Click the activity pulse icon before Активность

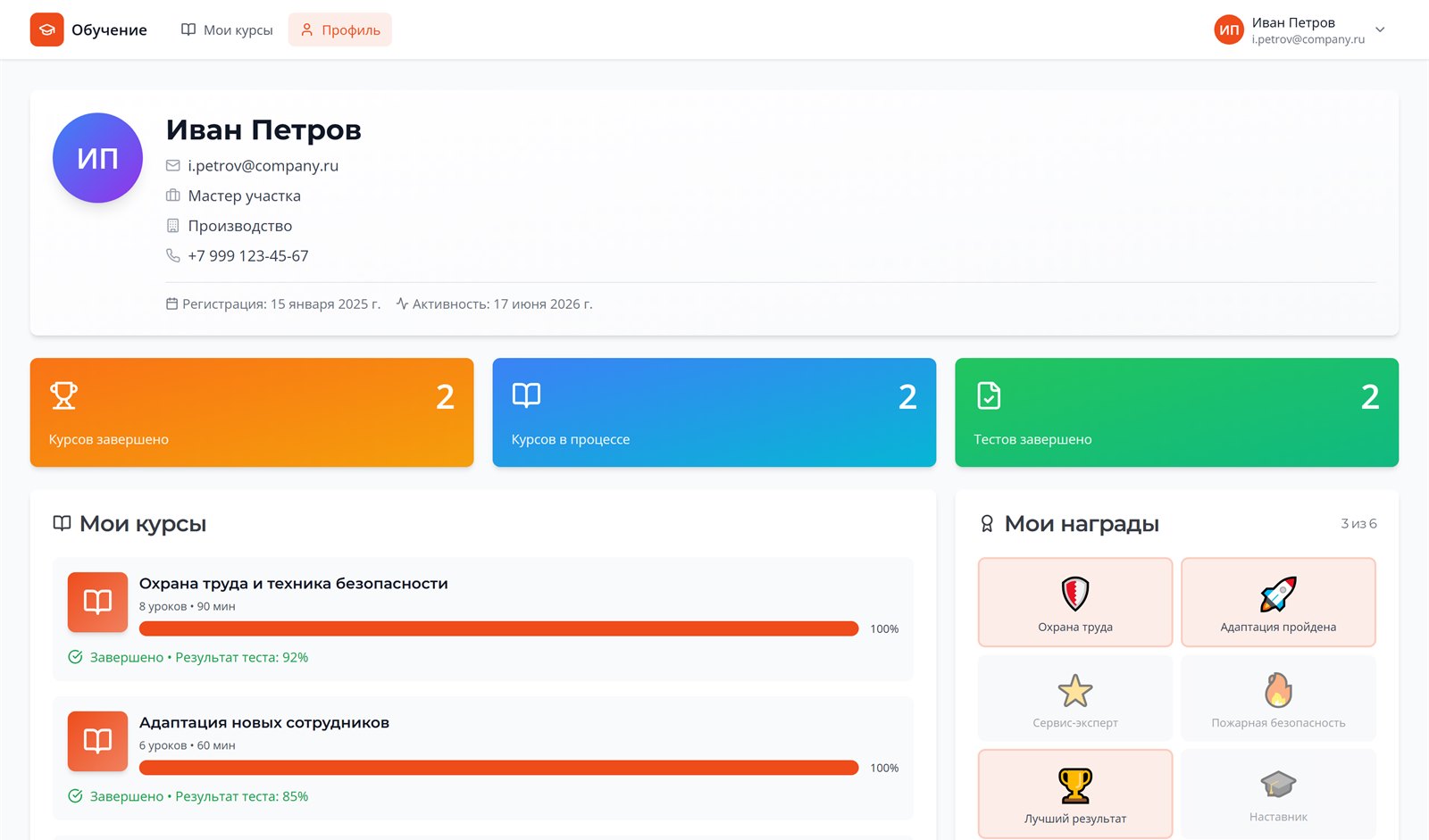tap(402, 304)
